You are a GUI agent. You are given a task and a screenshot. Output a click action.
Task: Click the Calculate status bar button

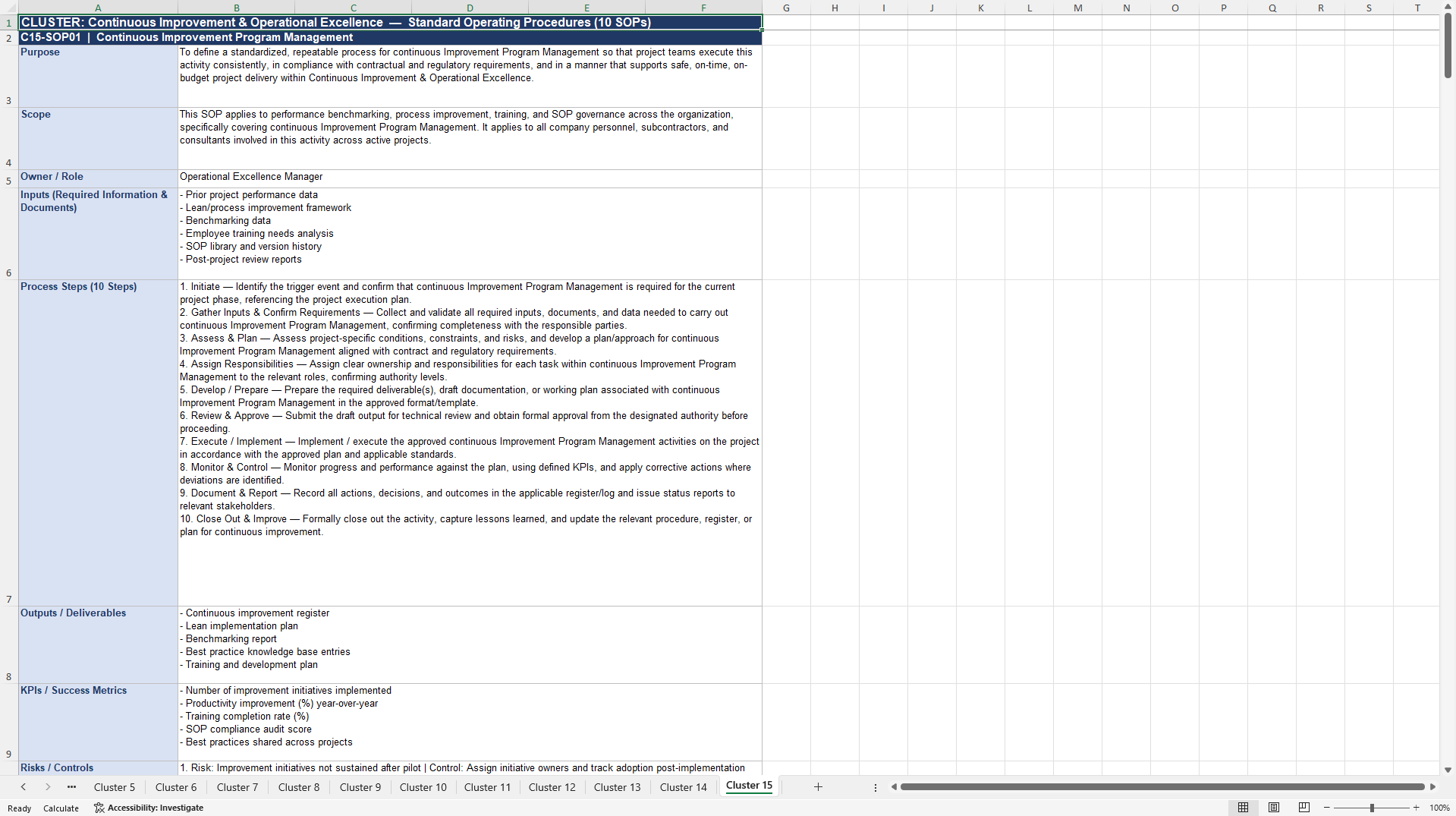point(61,808)
